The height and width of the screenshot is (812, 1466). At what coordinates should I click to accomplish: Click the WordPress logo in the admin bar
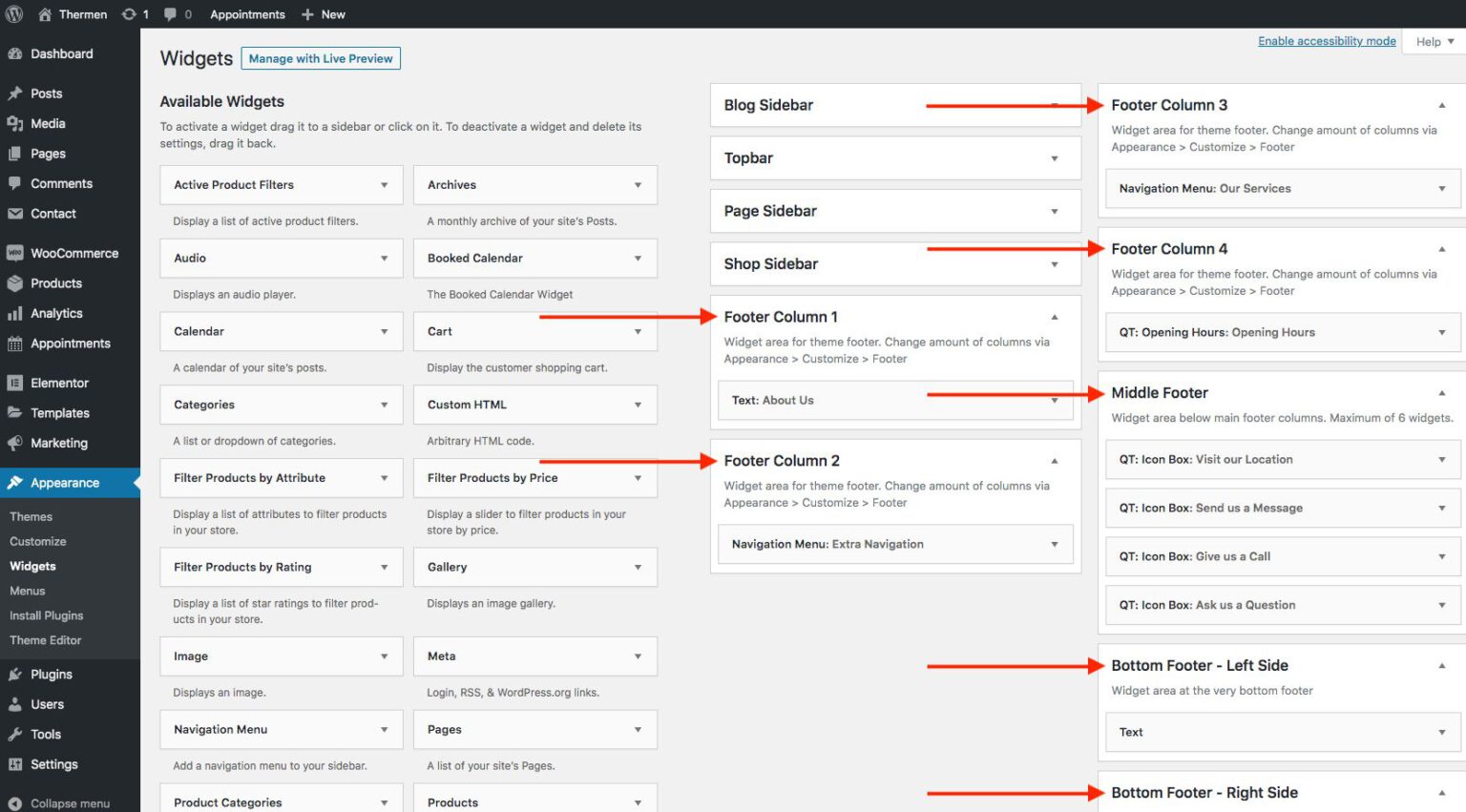(12, 13)
